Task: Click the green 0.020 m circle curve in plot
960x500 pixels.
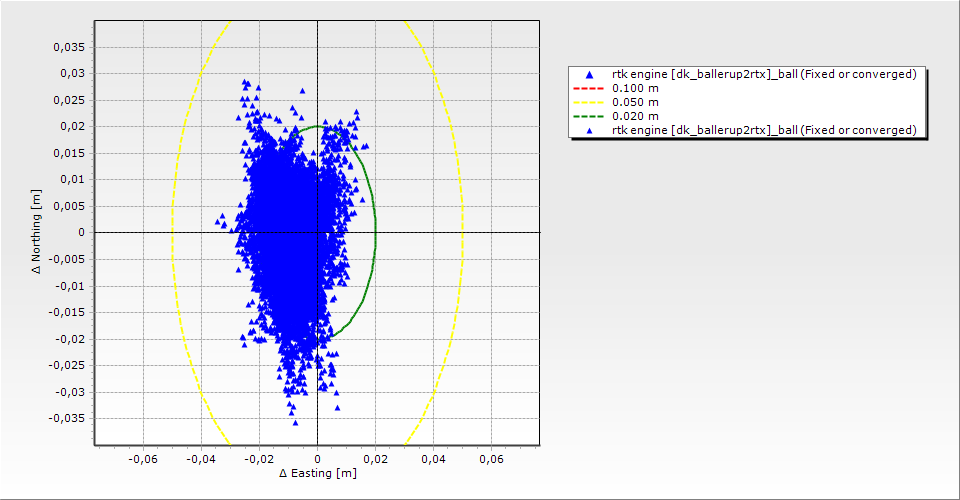Action: tap(375, 233)
